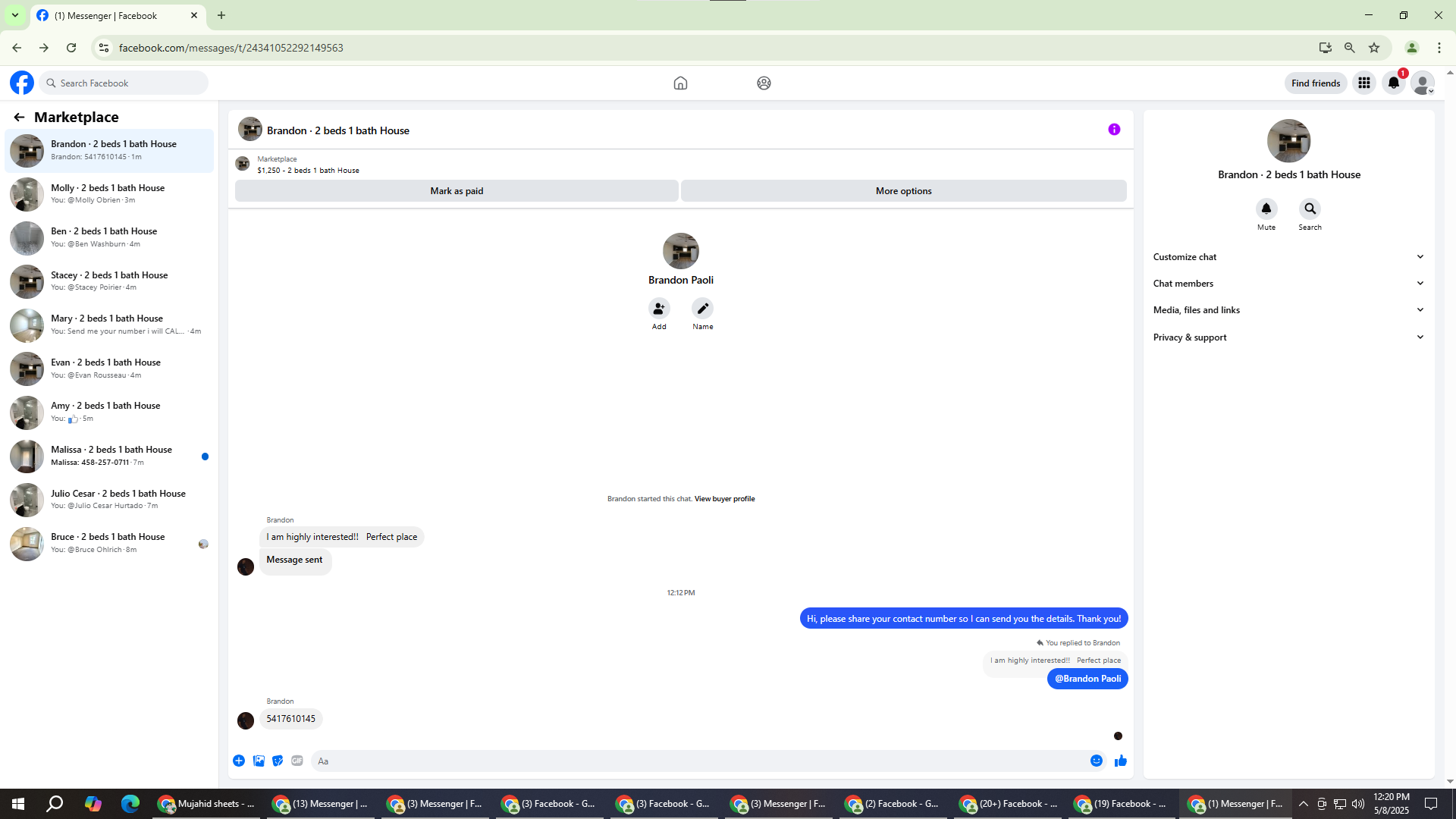Open Ben 2 beds 1 bath House conversation
Screen dimensions: 1456x819
click(109, 237)
